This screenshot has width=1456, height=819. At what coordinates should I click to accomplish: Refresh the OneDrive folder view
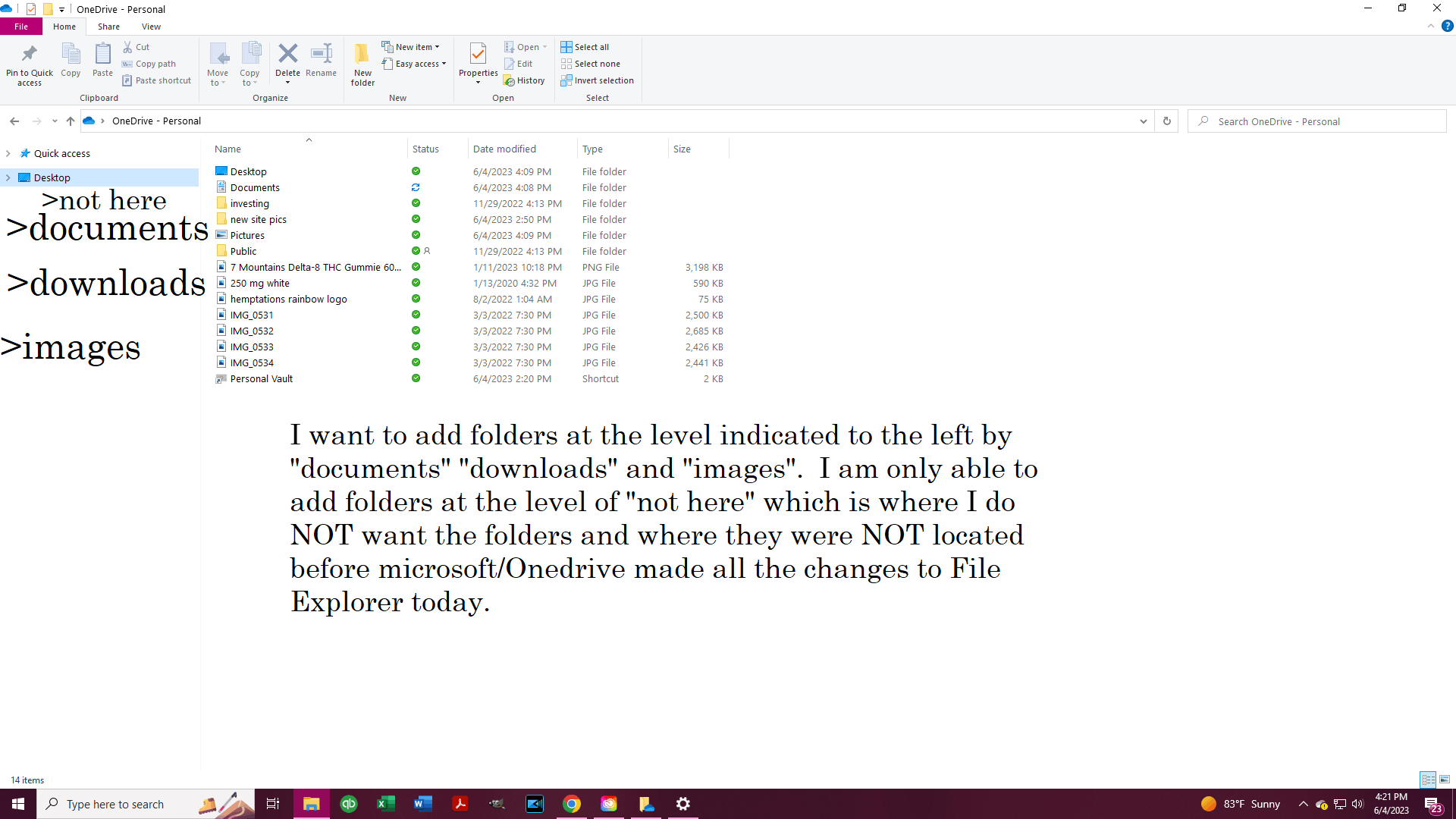(x=1167, y=121)
